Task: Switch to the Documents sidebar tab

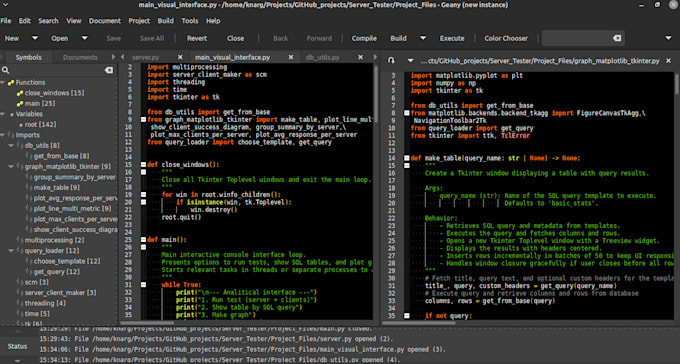Action: point(80,57)
